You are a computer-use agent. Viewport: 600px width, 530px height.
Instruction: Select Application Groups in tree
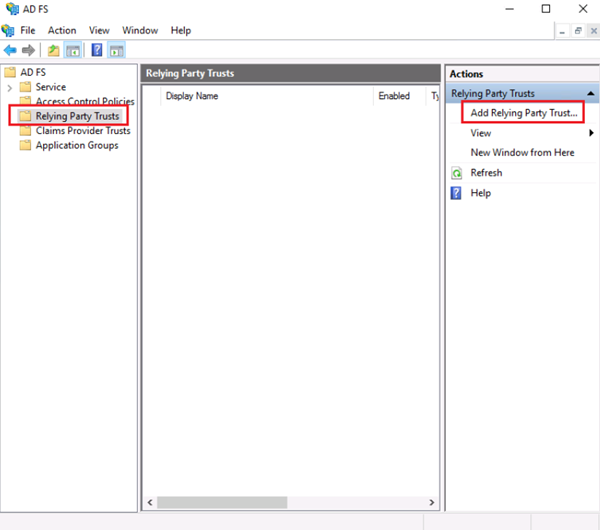77,145
